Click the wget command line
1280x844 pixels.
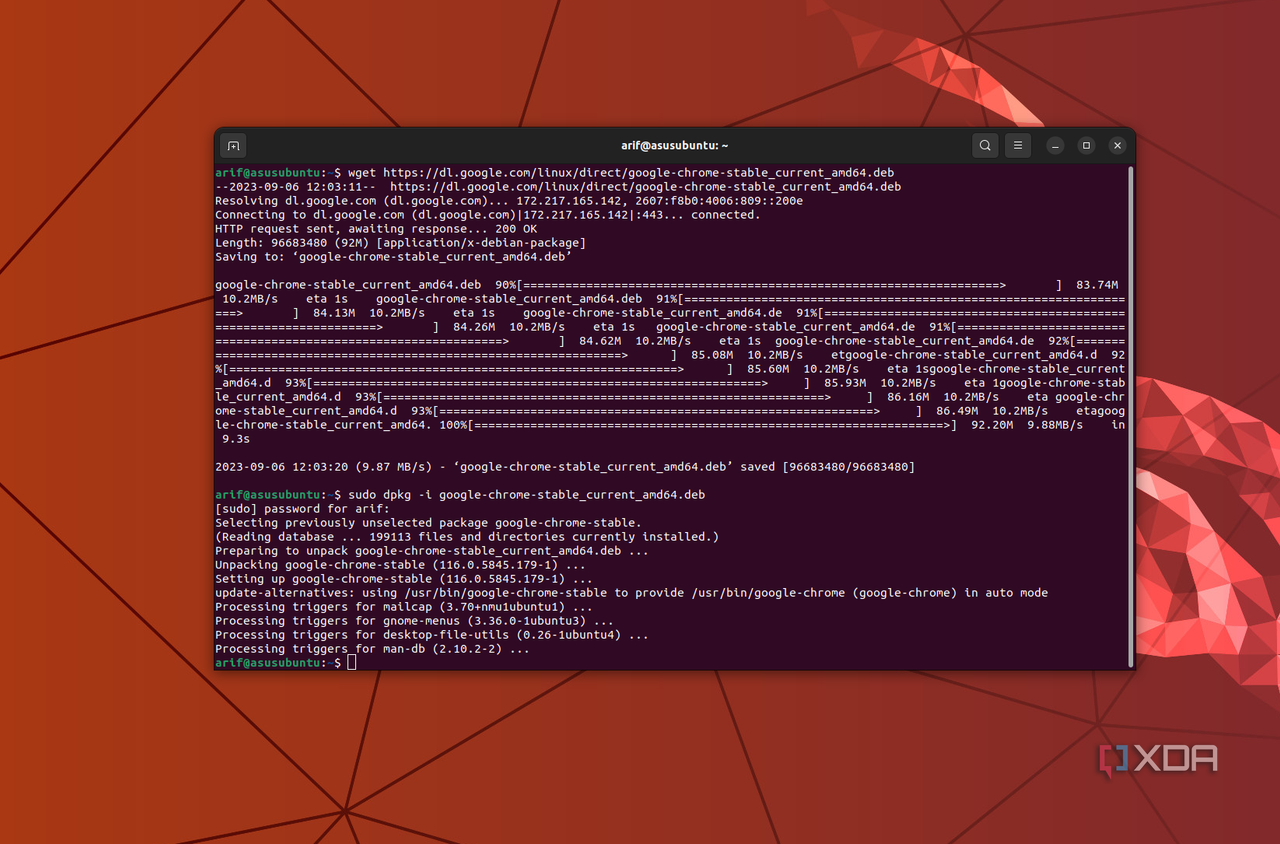click(x=555, y=173)
